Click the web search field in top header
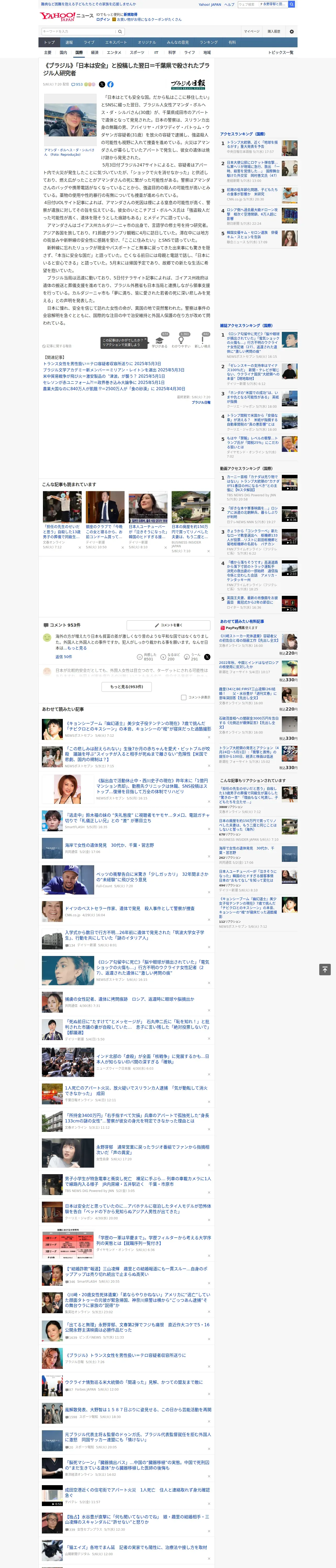This screenshot has height=1568, width=336. [x=248, y=4]
